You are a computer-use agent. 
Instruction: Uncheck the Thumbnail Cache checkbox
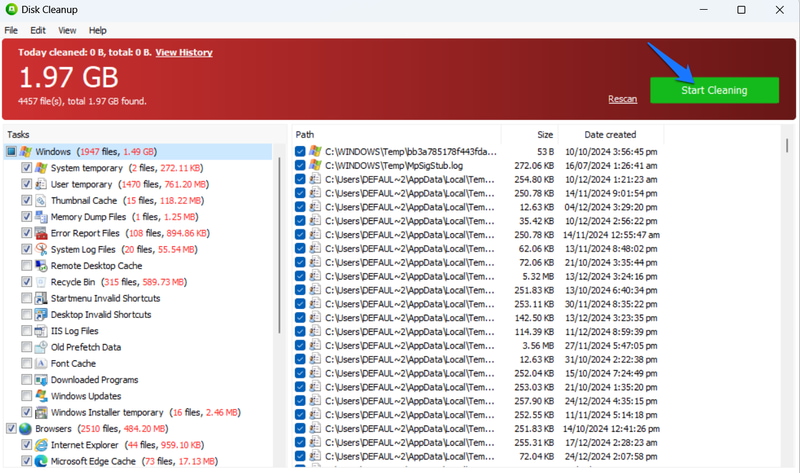pyautogui.click(x=27, y=201)
